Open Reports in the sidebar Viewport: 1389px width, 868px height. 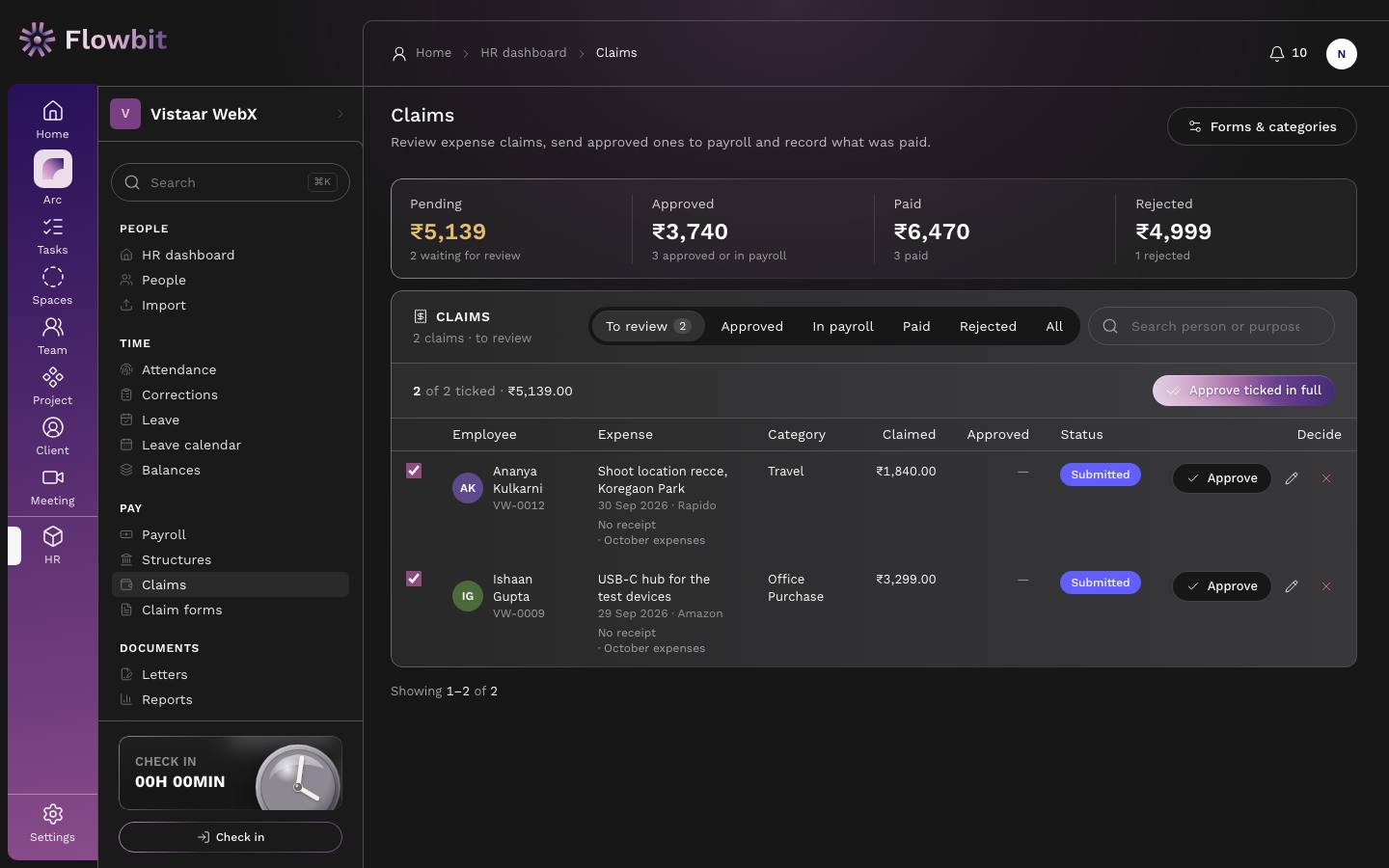tap(231, 699)
